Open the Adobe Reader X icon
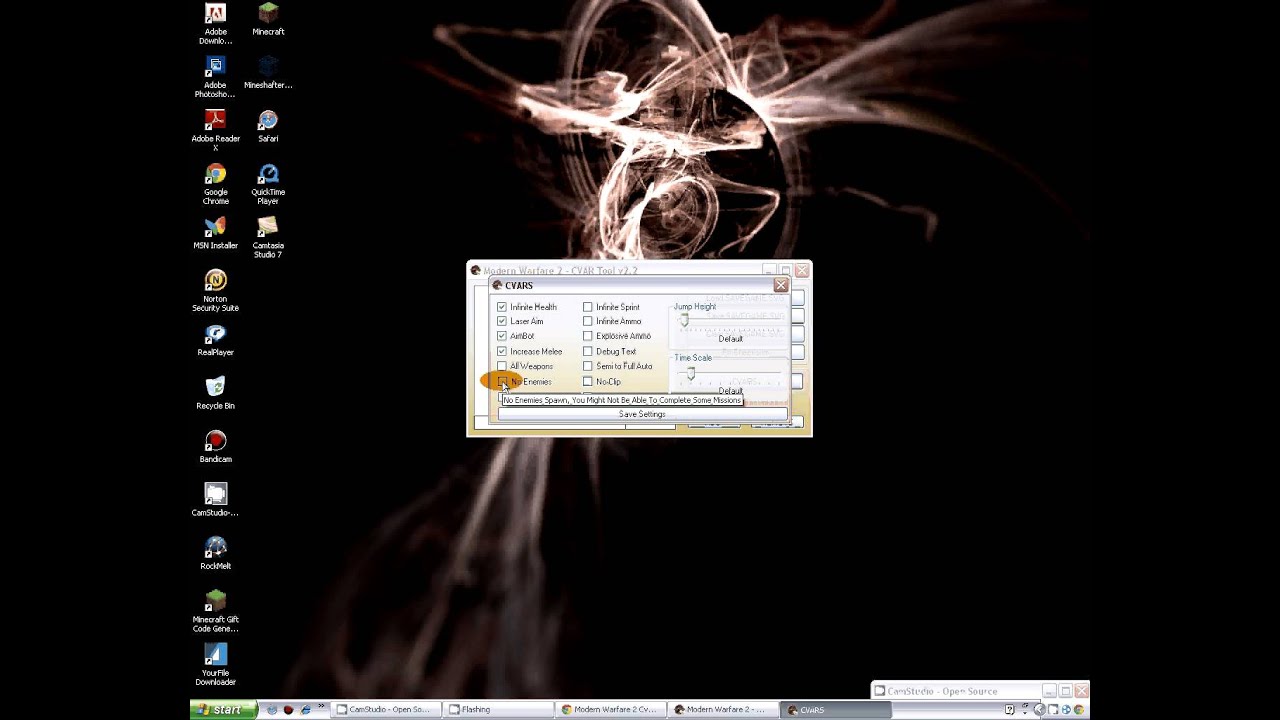 (215, 131)
